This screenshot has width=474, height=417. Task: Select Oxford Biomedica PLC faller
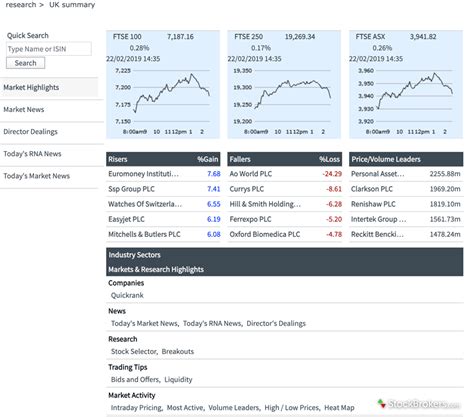pyautogui.click(x=265, y=234)
